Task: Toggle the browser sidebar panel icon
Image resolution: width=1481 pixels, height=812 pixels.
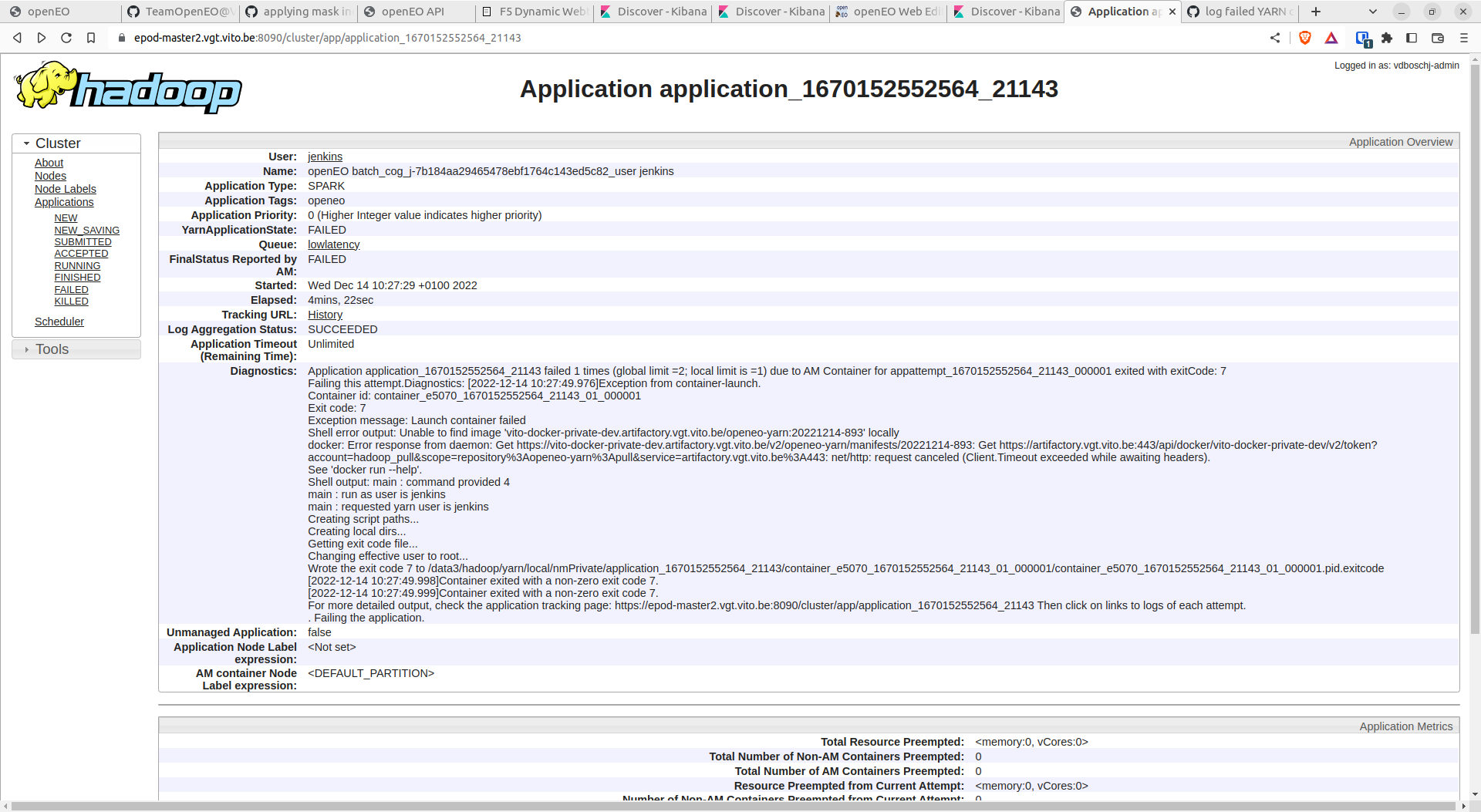Action: click(x=1412, y=37)
